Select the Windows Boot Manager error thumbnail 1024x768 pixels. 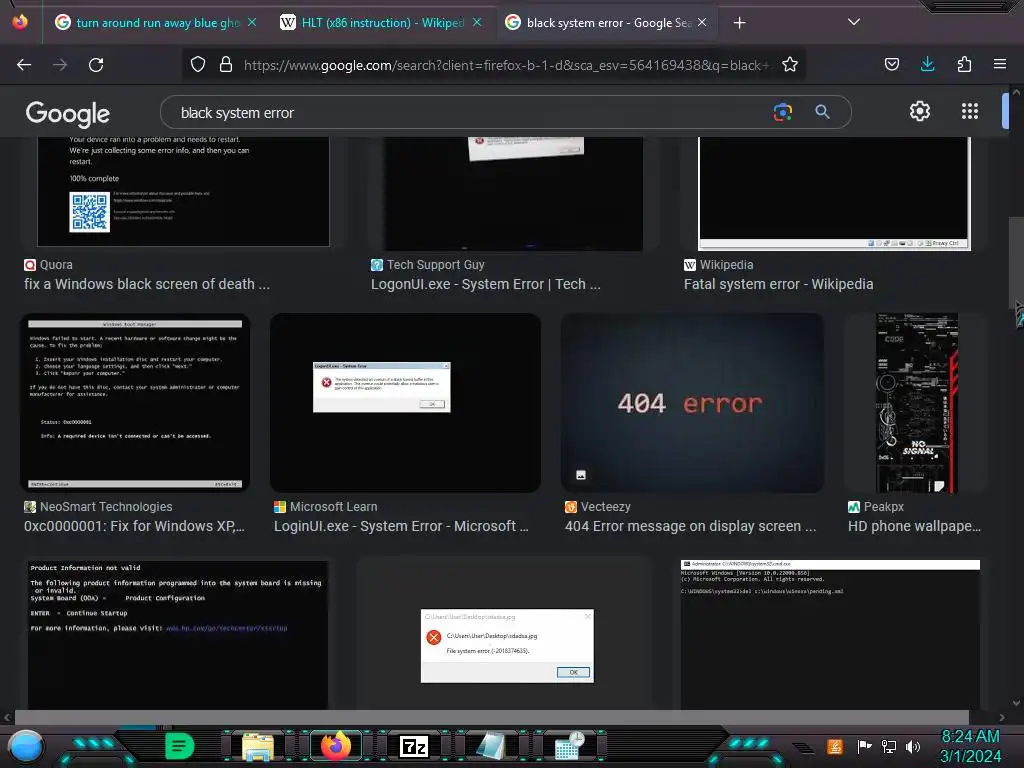[135, 403]
